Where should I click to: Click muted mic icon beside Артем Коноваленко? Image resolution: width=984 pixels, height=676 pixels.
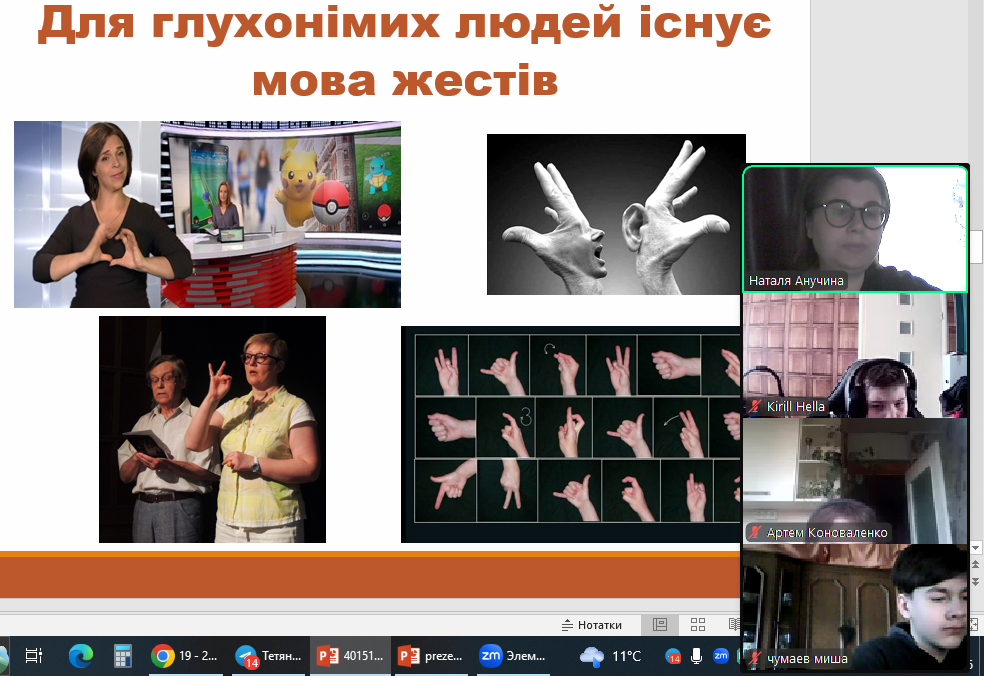coord(755,533)
